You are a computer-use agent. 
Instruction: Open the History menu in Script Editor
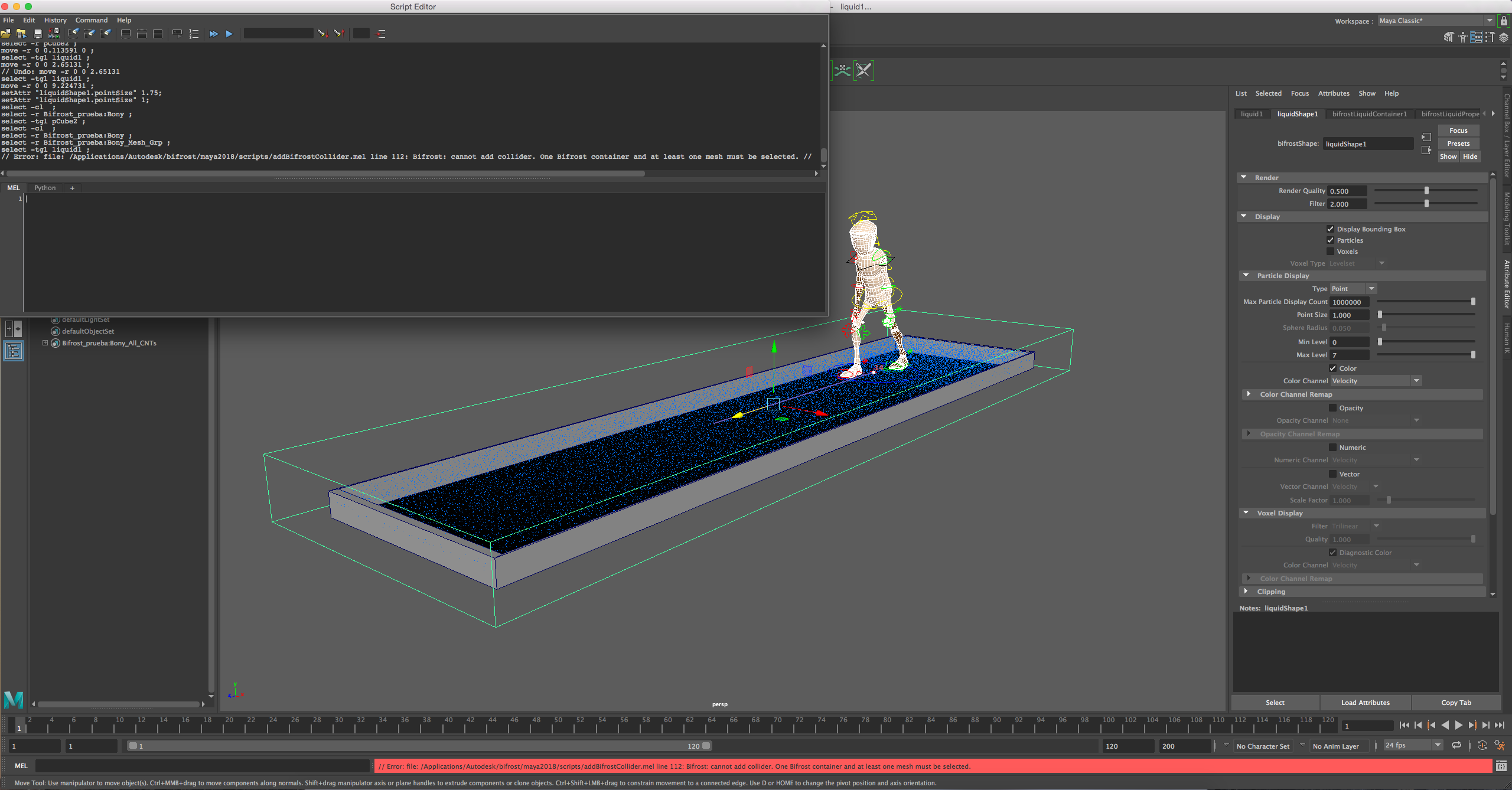point(55,20)
